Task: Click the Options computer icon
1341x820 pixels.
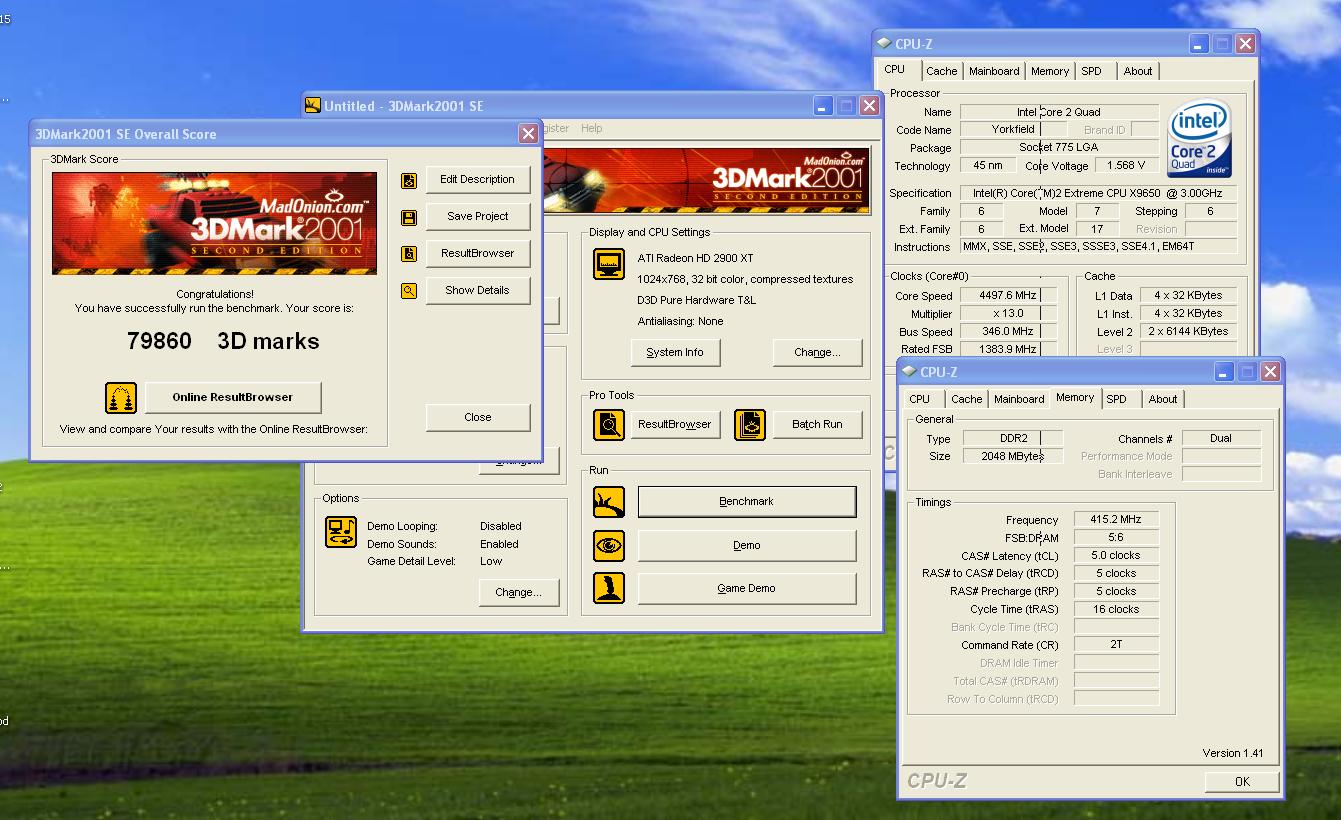Action: pos(341,531)
